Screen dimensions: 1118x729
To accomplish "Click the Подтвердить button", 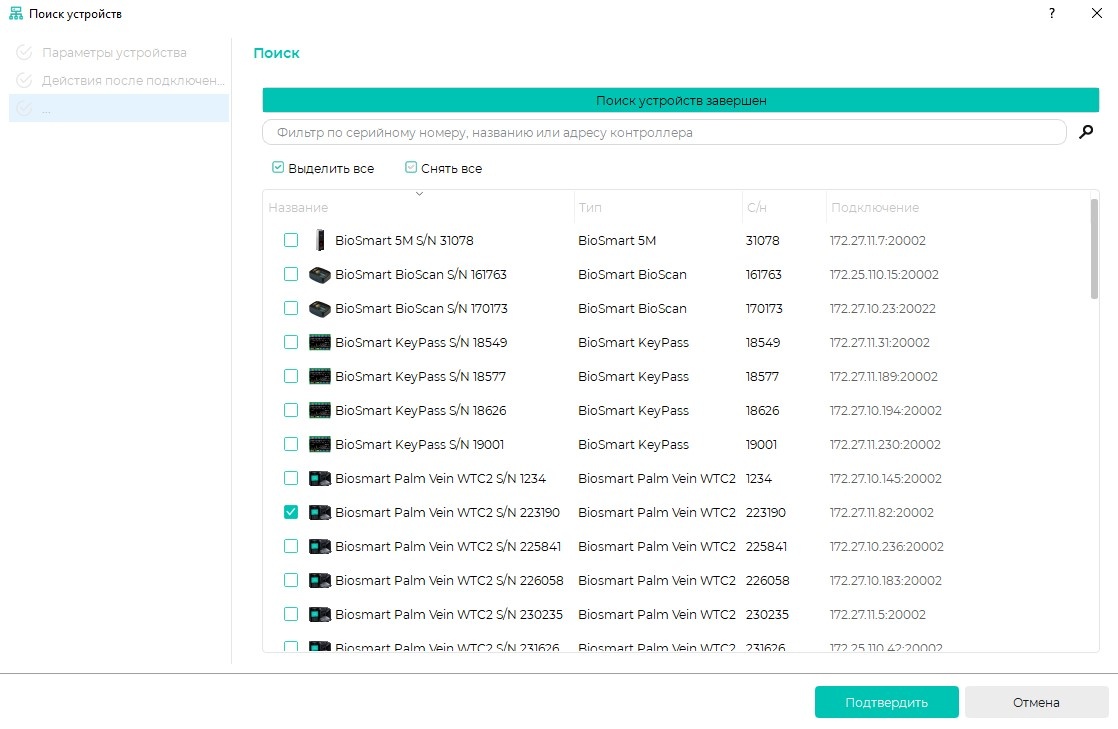I will click(x=886, y=703).
